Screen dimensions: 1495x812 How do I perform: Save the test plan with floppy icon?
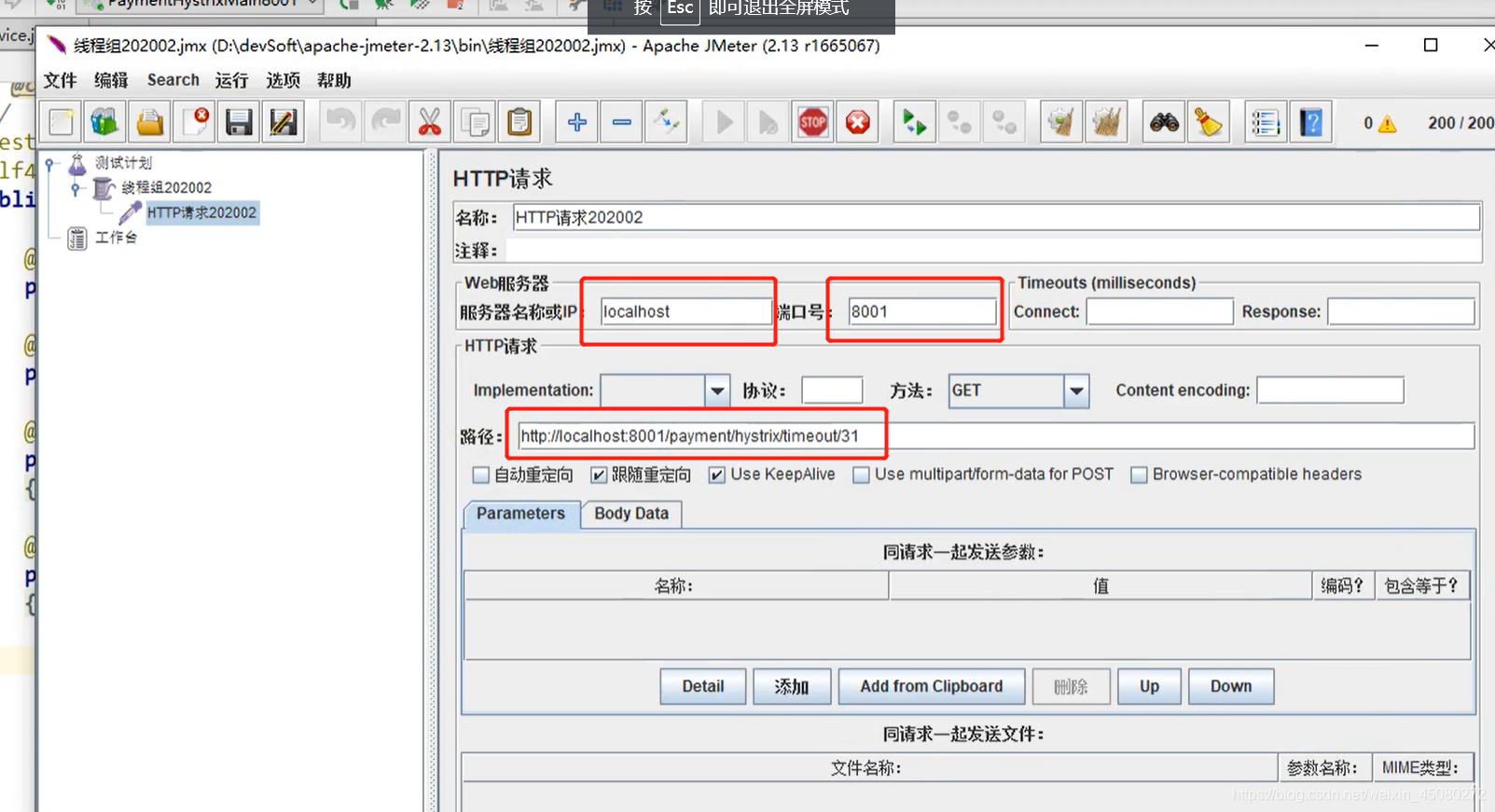click(239, 122)
